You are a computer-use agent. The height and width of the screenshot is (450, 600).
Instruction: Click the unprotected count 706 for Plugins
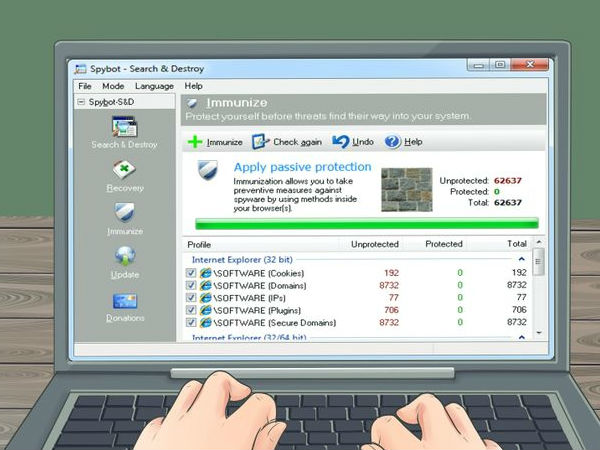coord(391,310)
